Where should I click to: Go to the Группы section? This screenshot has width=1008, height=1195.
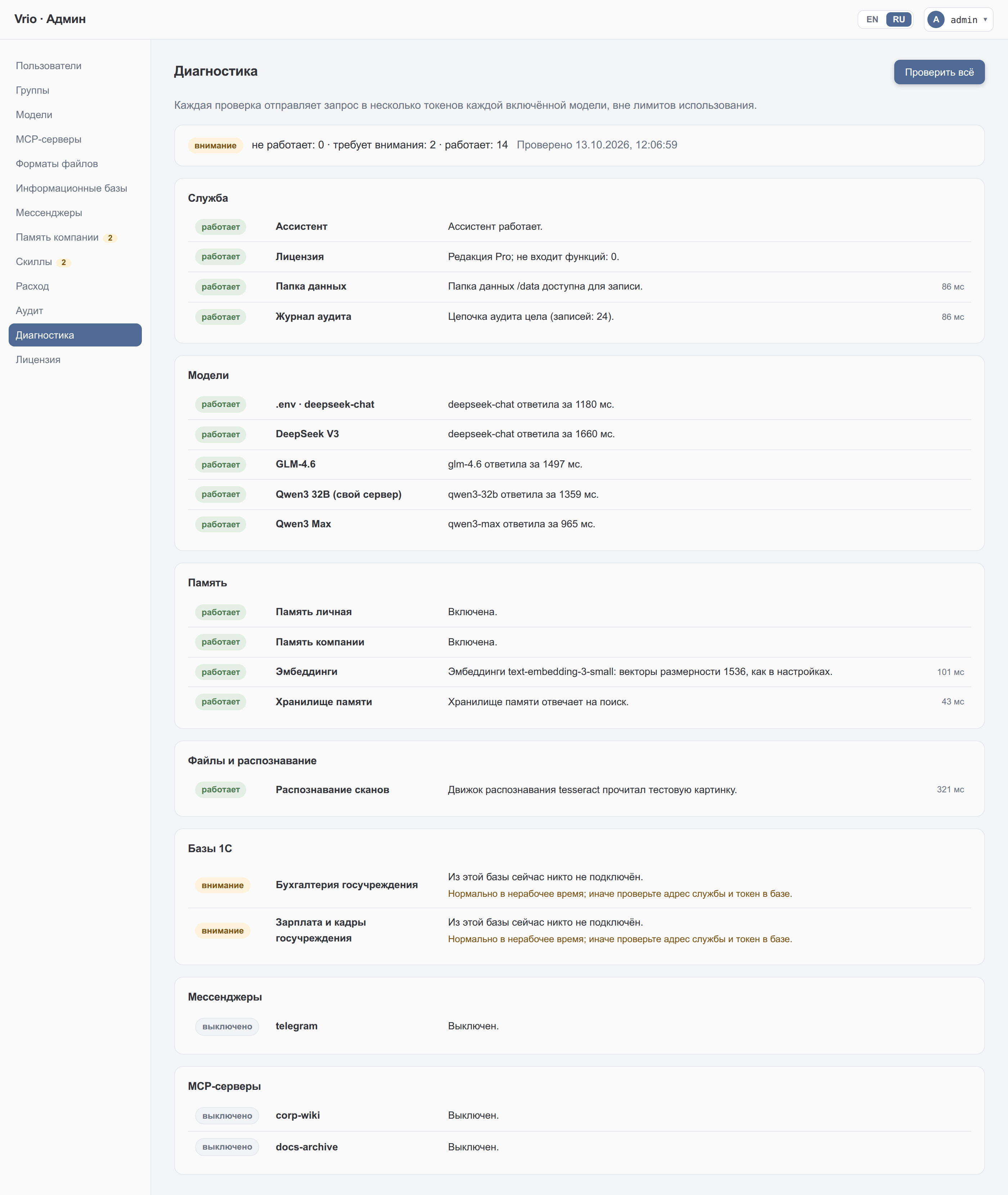pyautogui.click(x=75, y=90)
